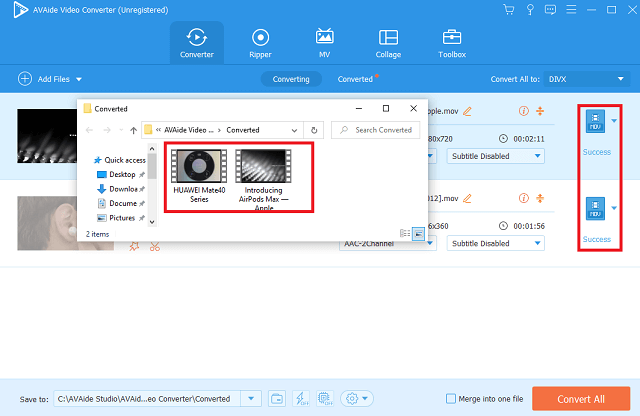Select the first video's thumbnail
Viewport: 640px width, 416px height.
[47, 136]
